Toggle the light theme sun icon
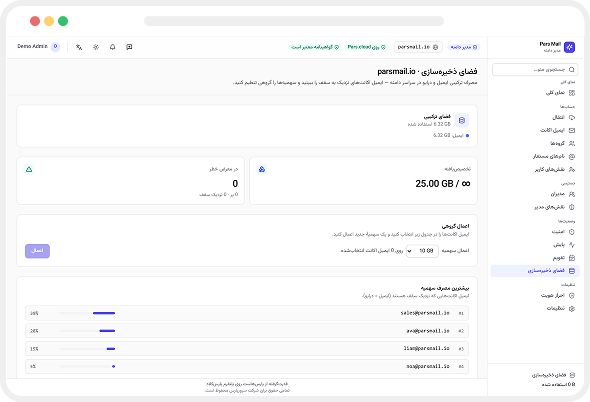The image size is (590, 402). pos(96,47)
